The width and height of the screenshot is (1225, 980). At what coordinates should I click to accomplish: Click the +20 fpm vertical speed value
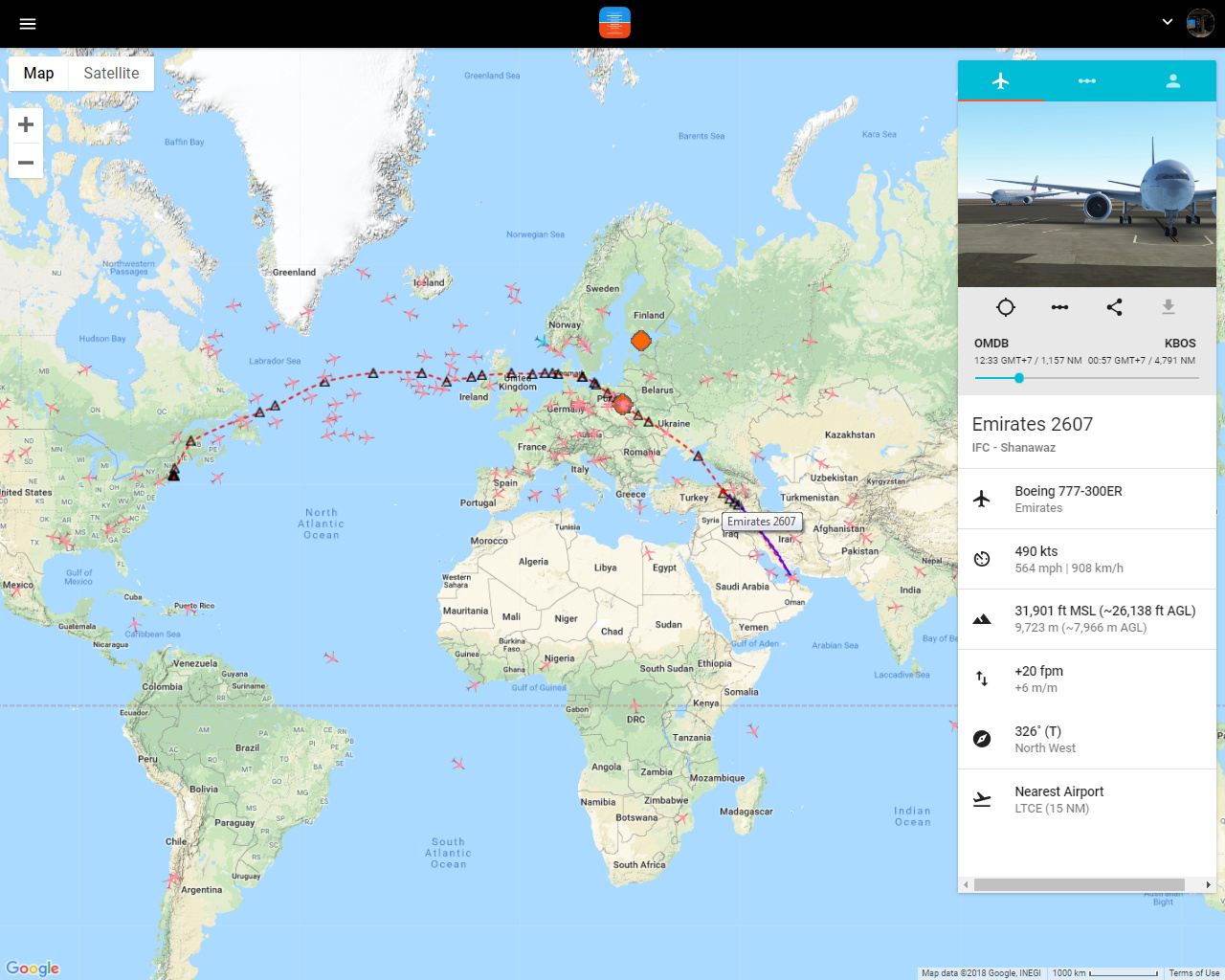click(1039, 671)
